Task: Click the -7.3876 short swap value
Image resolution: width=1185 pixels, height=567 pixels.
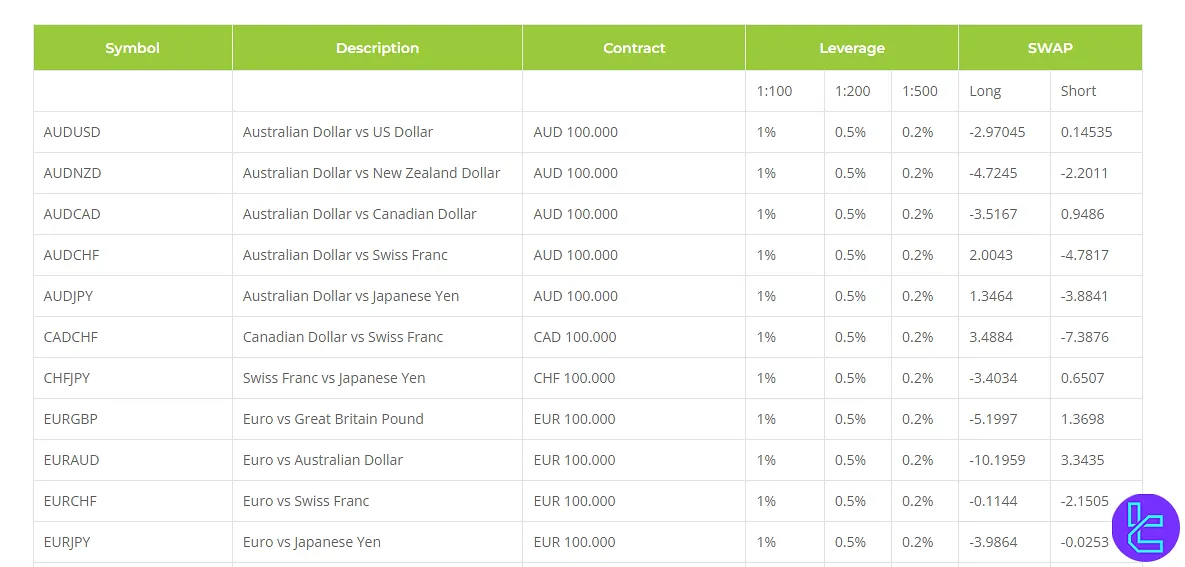Action: tap(1084, 337)
